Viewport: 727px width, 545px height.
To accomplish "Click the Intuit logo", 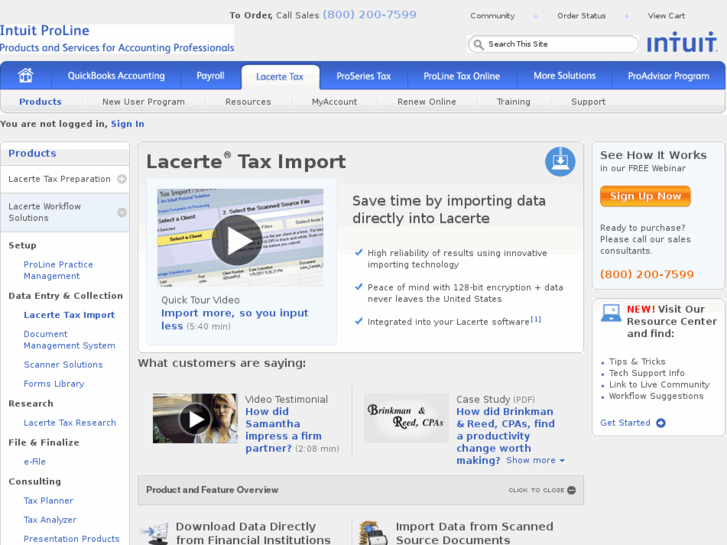I will pyautogui.click(x=682, y=42).
